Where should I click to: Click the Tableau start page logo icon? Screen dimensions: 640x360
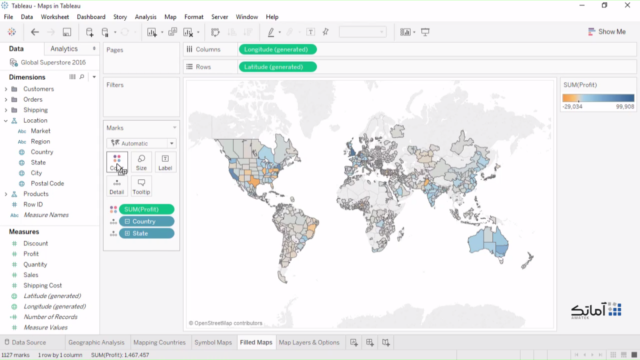12,32
